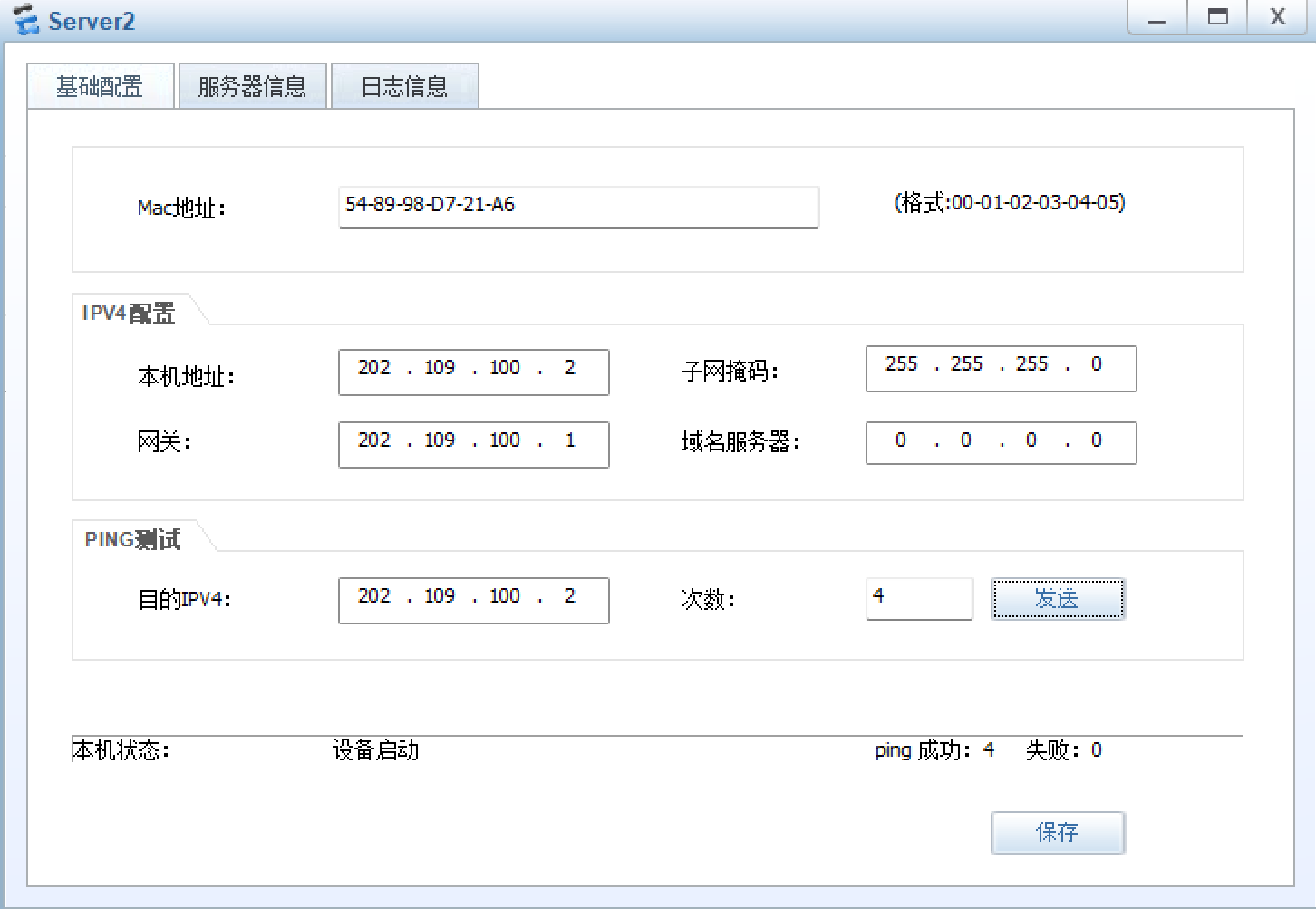Focus the 本机地址 first octet 202

374,369
